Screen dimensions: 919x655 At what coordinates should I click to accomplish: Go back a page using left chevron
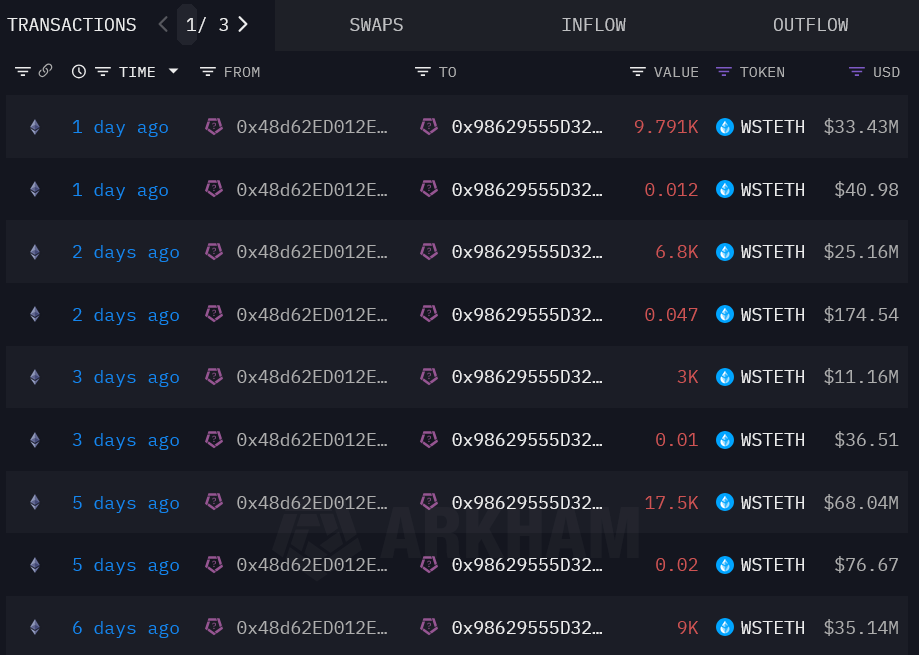pyautogui.click(x=162, y=24)
